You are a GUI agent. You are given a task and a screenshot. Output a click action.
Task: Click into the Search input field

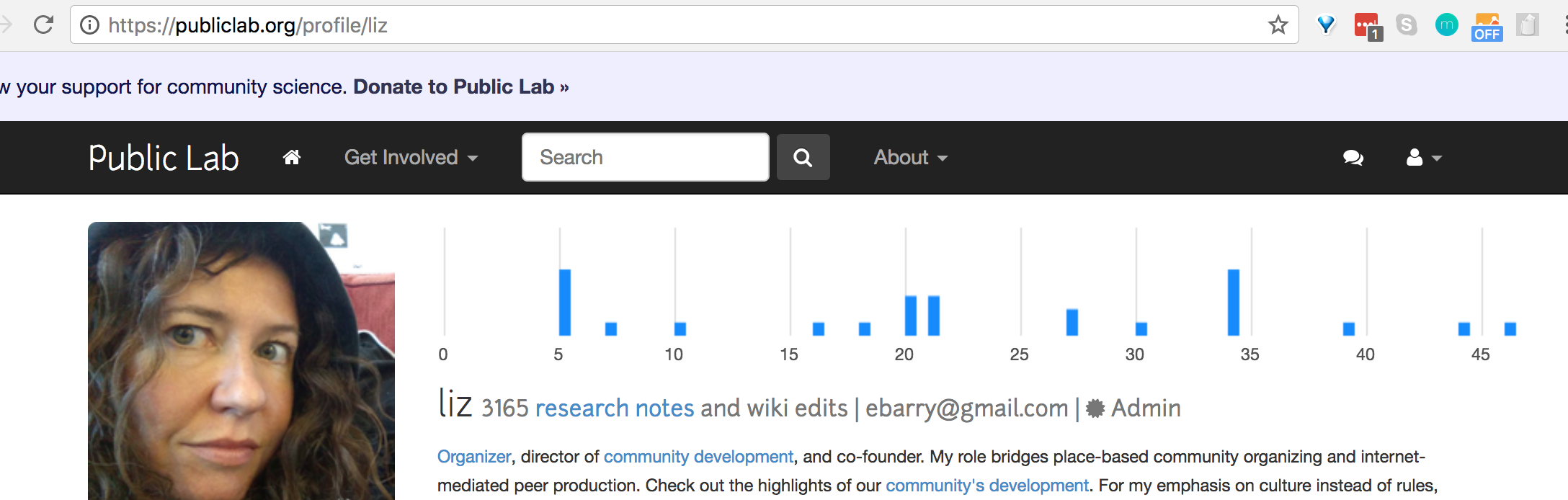646,157
